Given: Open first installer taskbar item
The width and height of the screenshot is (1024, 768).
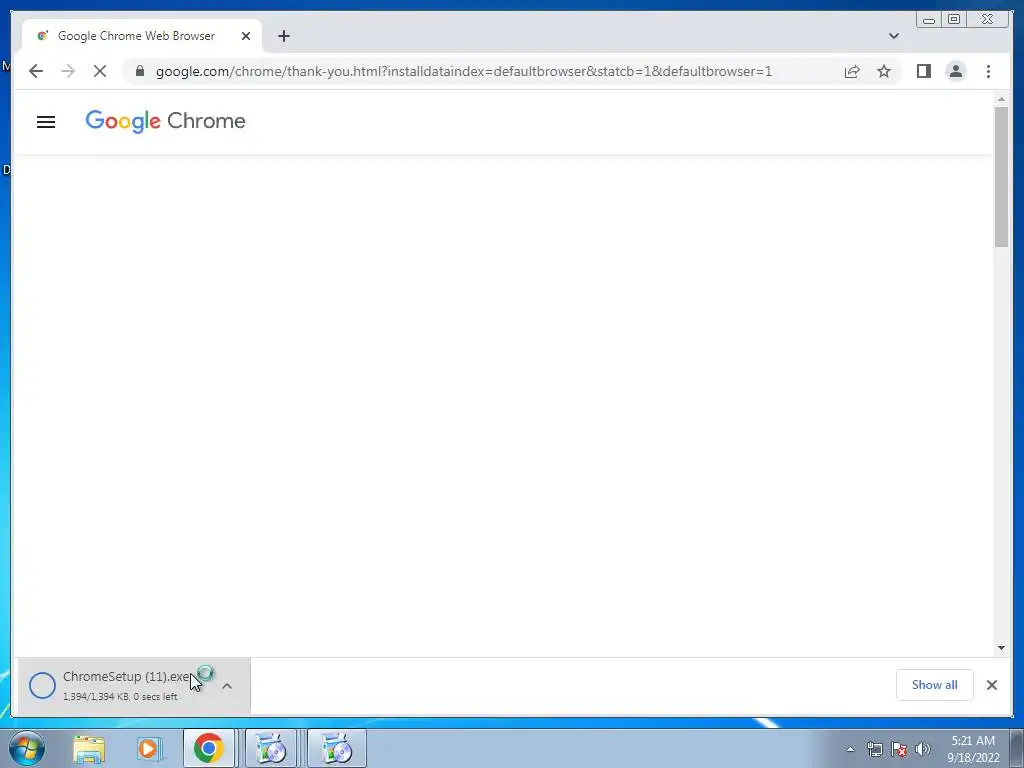Looking at the screenshot, I should (271, 748).
